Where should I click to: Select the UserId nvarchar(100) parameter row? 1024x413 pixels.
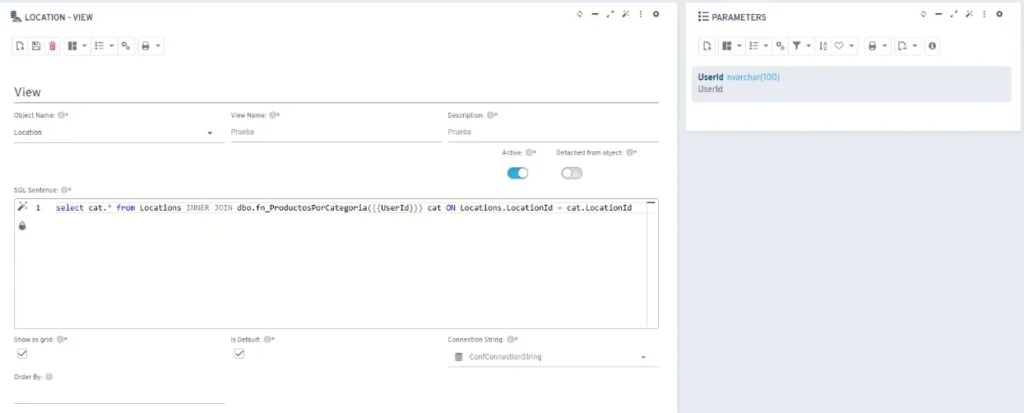click(x=851, y=84)
